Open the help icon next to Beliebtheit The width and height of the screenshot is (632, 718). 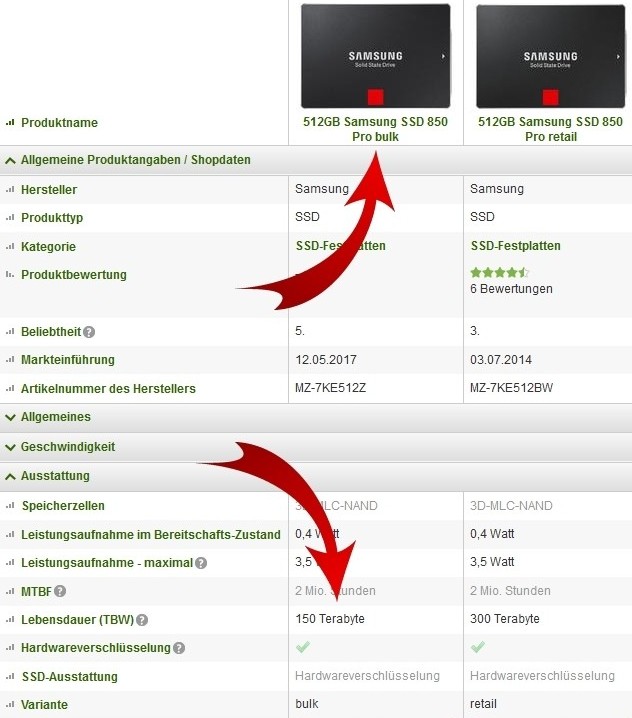coord(89,332)
